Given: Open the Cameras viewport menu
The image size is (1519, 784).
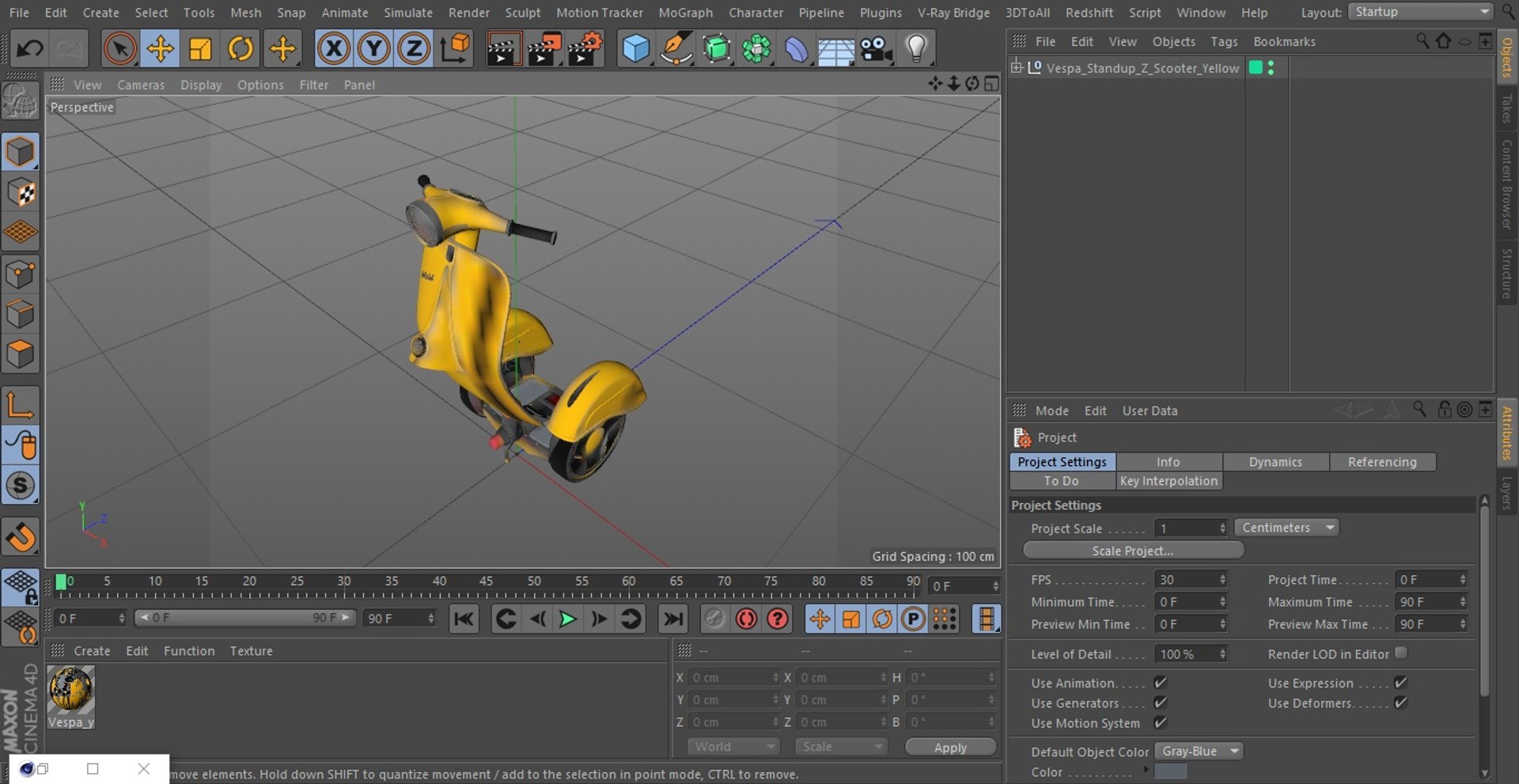Looking at the screenshot, I should 141,85.
